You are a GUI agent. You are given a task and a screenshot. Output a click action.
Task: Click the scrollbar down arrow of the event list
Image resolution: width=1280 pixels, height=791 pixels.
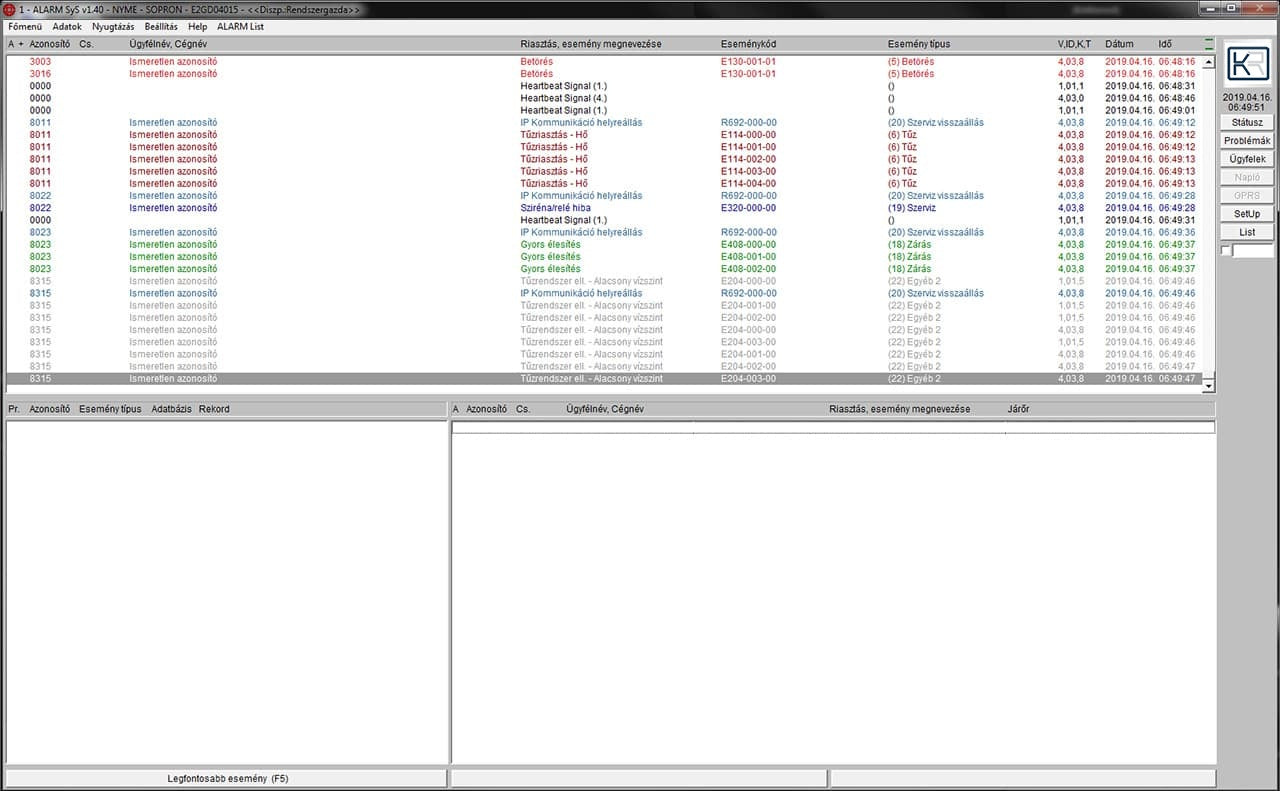coord(1208,385)
